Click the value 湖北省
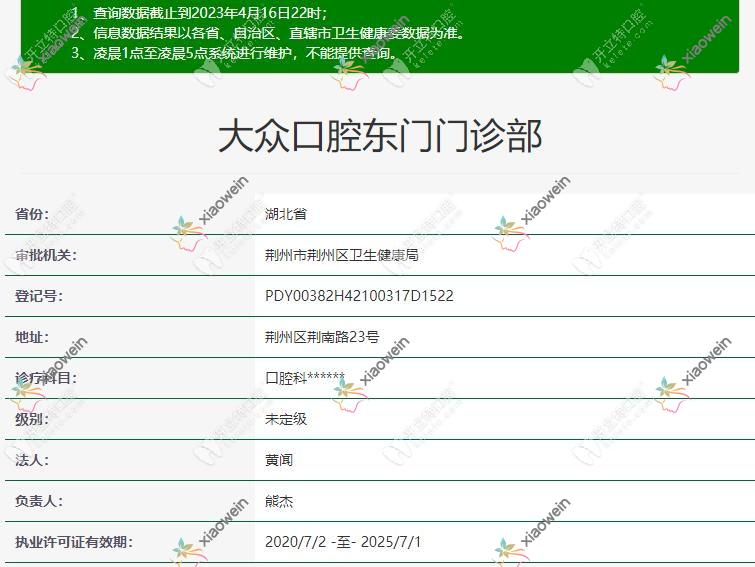755x567 pixels. pos(286,214)
